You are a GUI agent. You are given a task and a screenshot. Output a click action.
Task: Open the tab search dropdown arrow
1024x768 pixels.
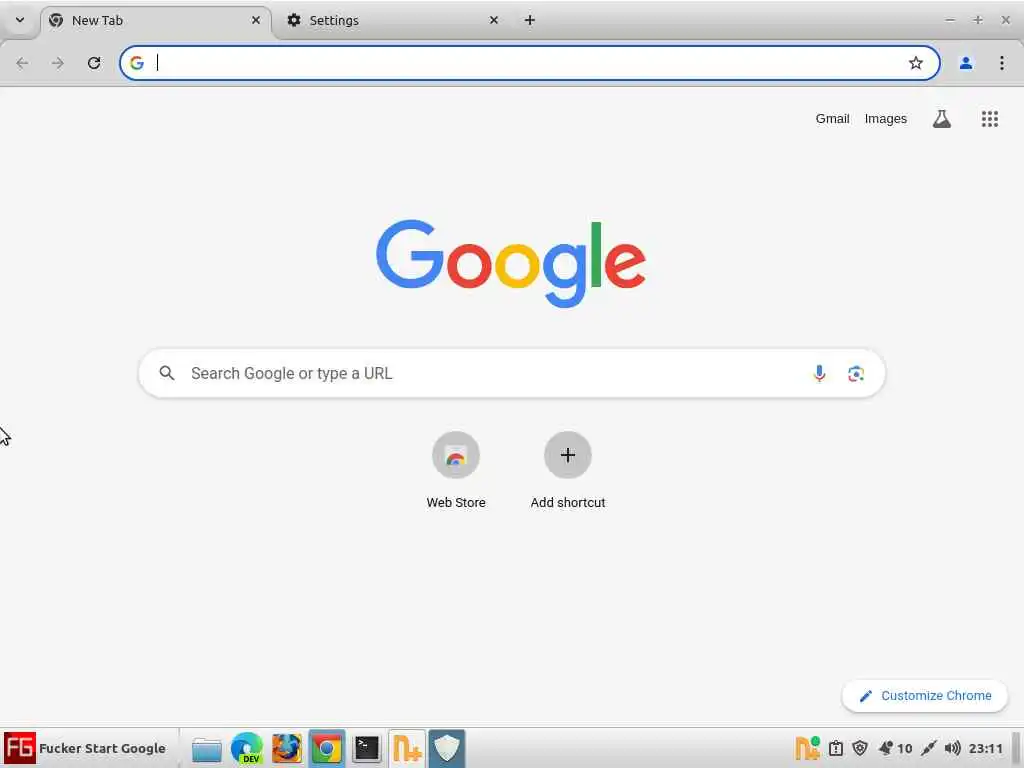coord(20,20)
